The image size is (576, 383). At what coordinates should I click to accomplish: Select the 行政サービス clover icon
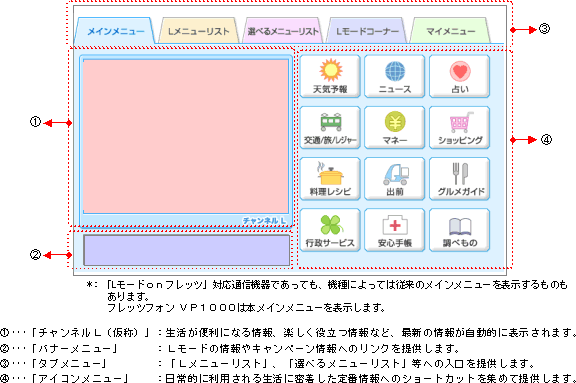tap(330, 230)
